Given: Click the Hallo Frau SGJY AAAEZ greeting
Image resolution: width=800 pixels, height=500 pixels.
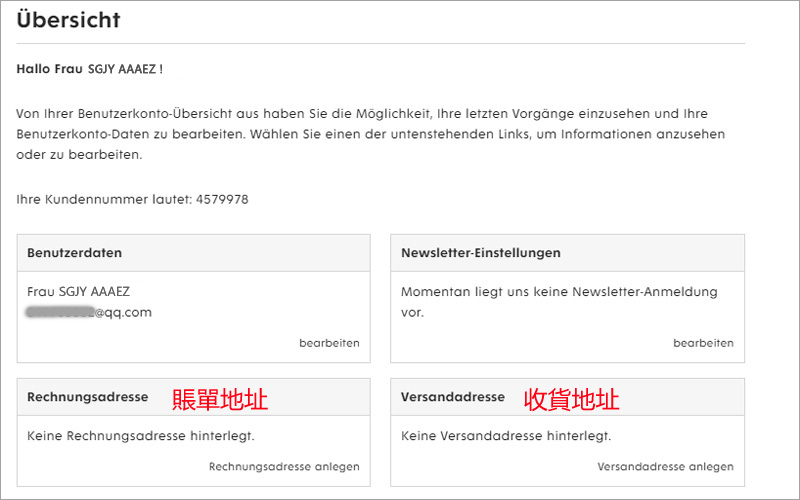Looking at the screenshot, I should [90, 70].
